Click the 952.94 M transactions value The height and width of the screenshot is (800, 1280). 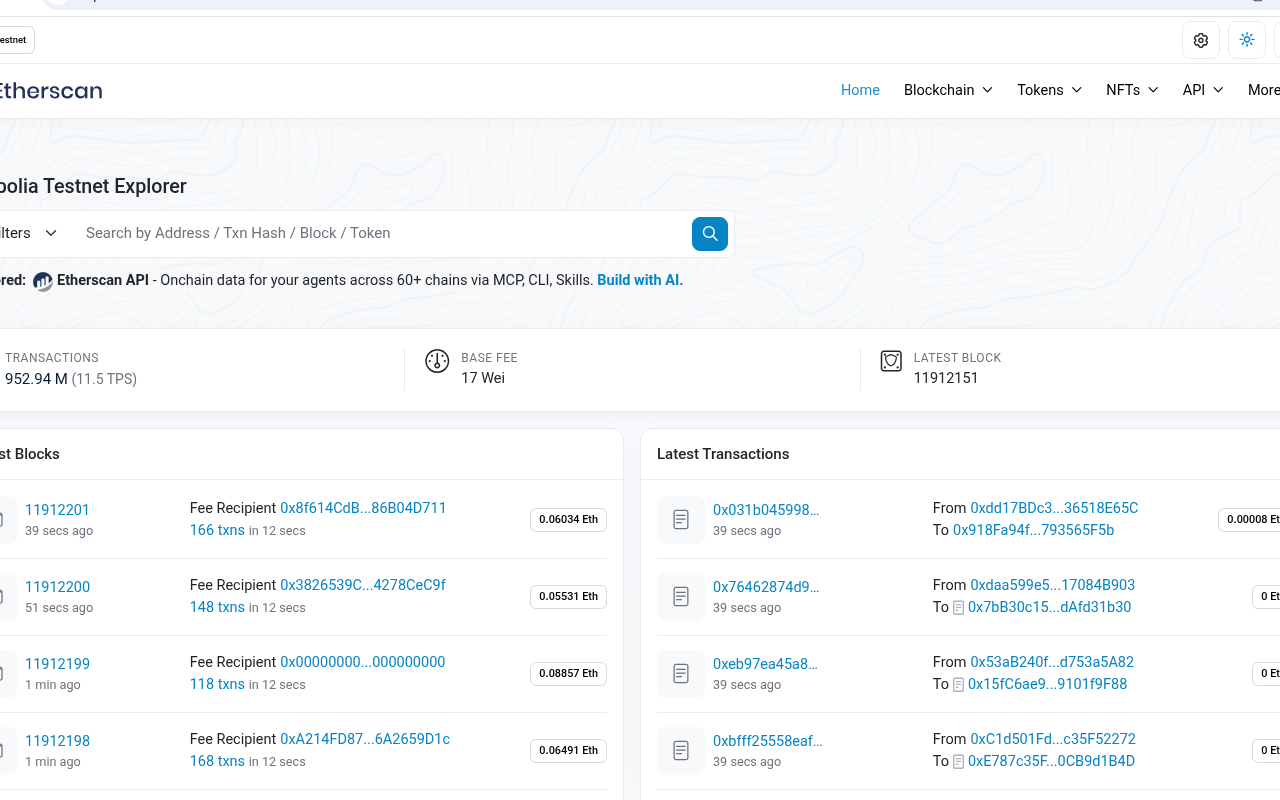coord(36,379)
